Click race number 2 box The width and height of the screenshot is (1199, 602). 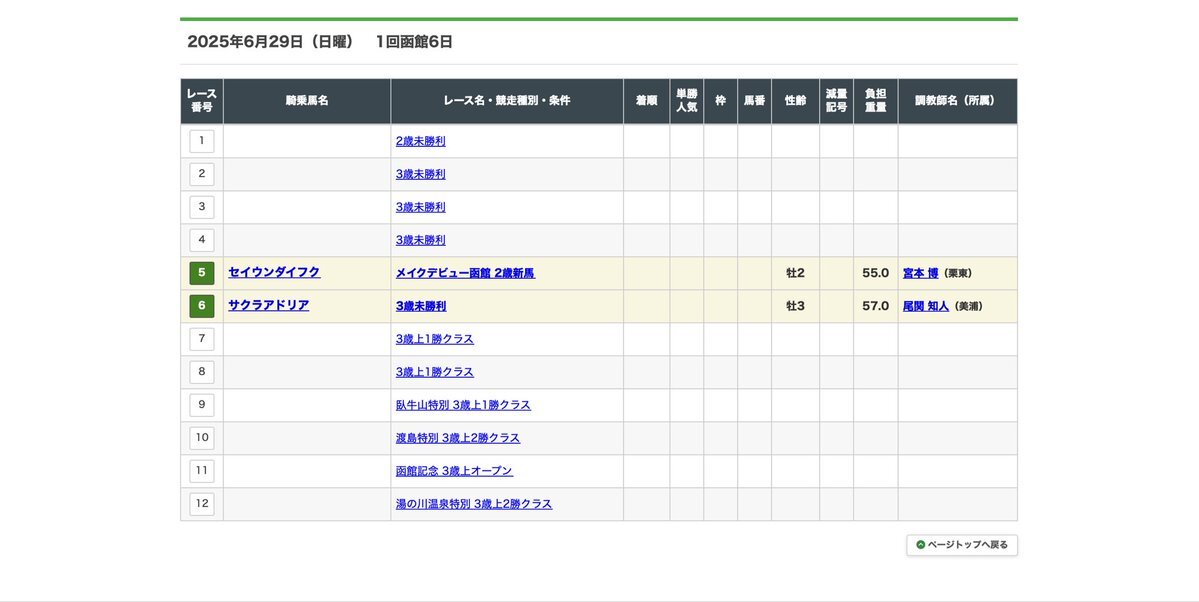[202, 174]
